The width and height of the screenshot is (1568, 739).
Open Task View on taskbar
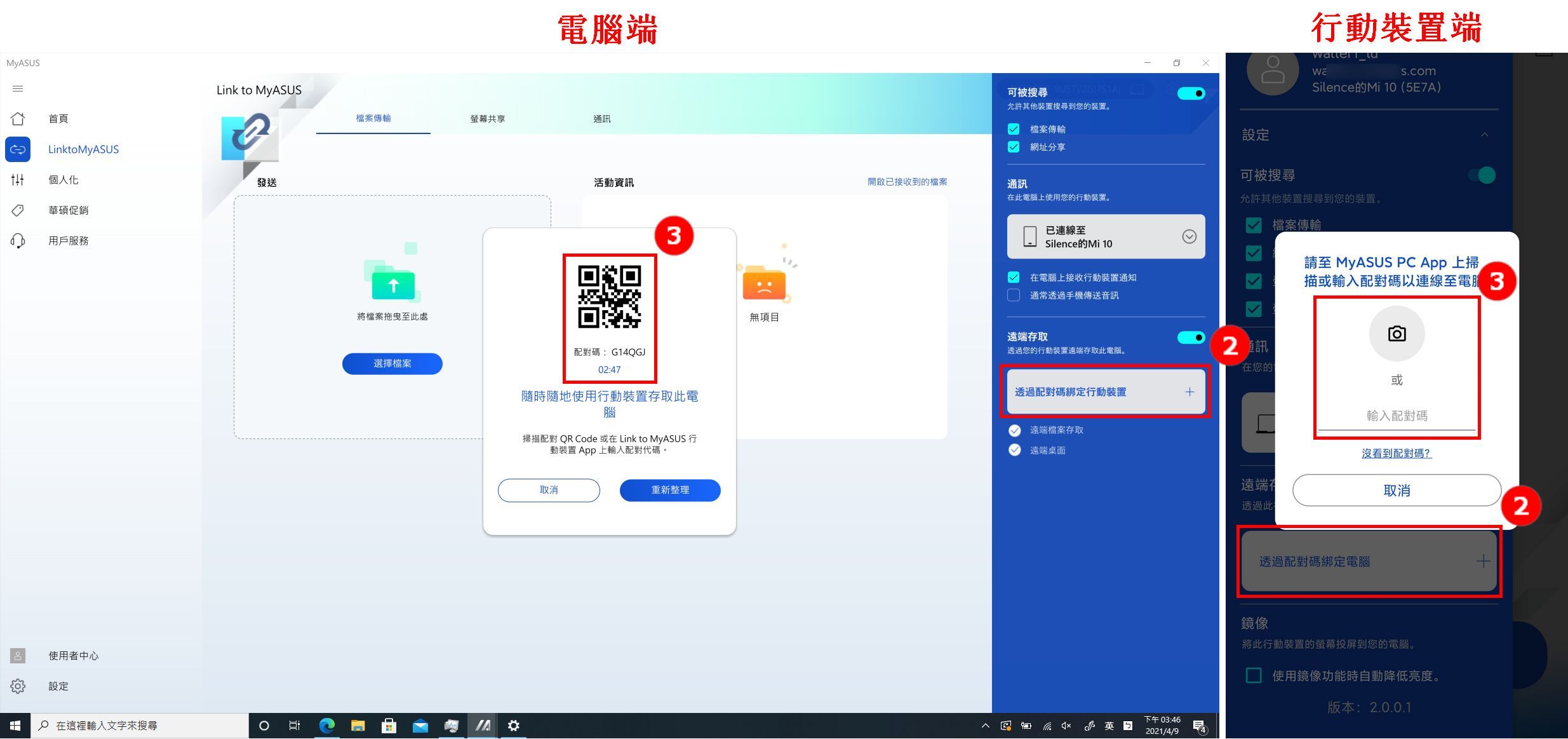[x=295, y=726]
